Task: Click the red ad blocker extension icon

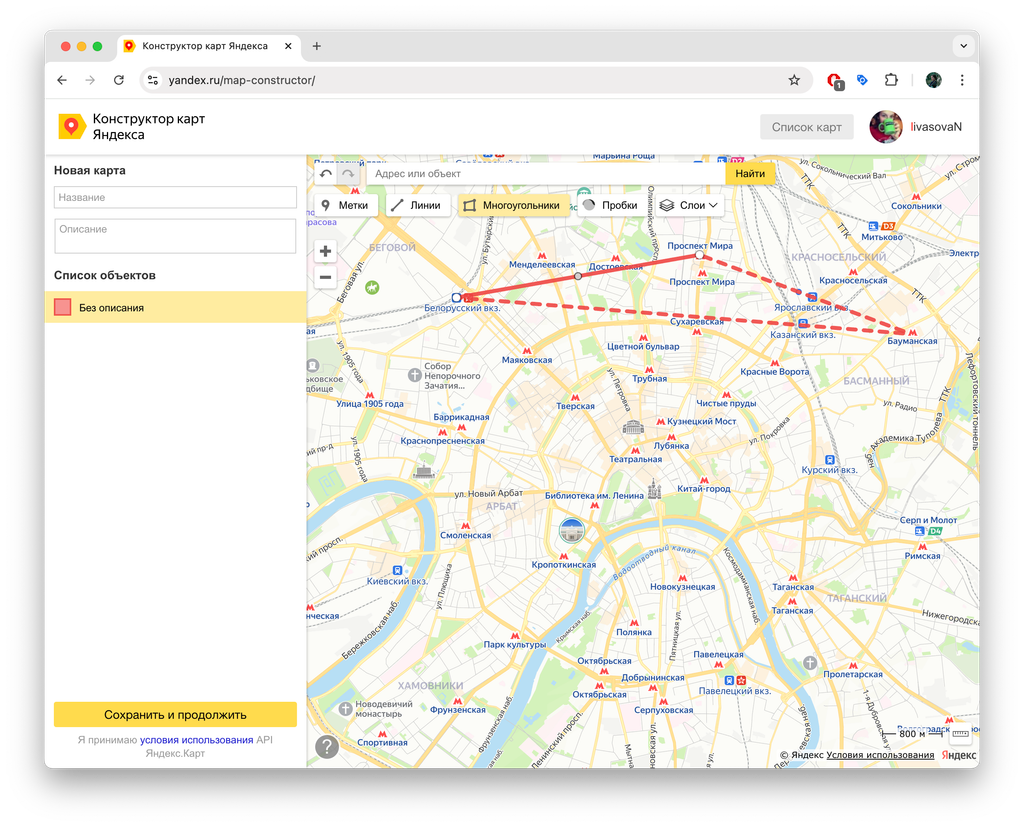Action: click(x=834, y=81)
